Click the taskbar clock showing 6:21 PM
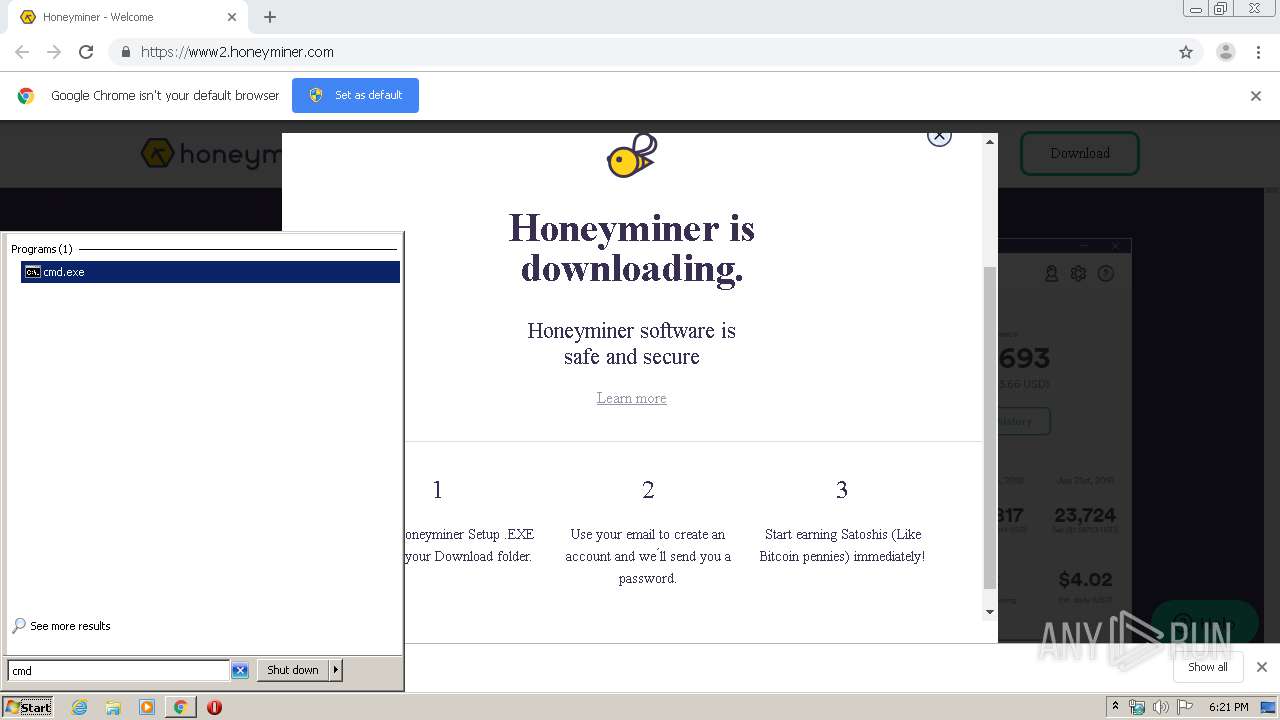The image size is (1280, 720). tap(1228, 707)
